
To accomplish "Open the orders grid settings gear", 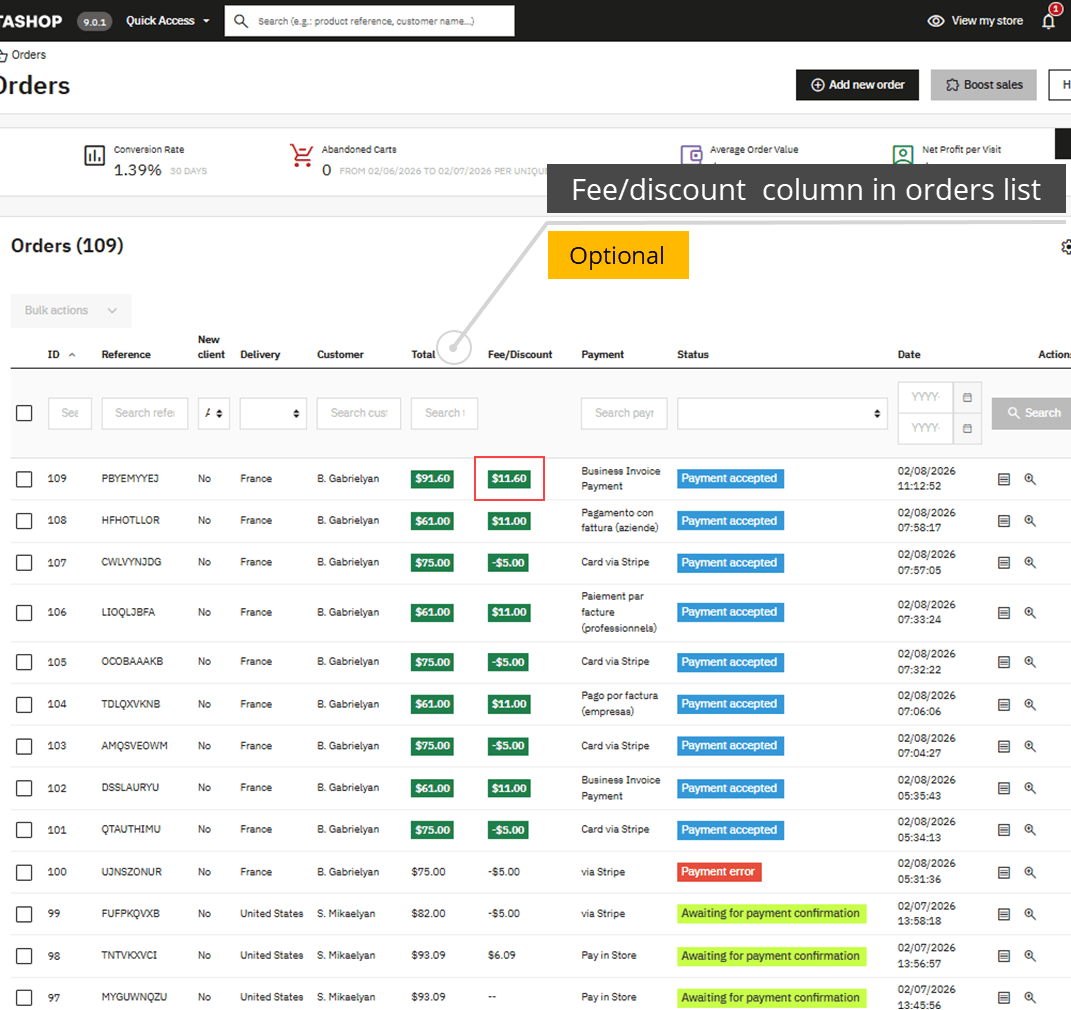I will click(1066, 247).
